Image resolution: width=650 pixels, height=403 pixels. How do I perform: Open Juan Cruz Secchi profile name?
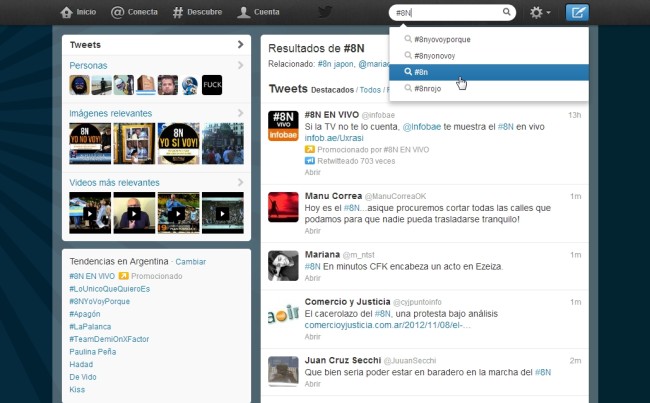pyautogui.click(x=343, y=360)
